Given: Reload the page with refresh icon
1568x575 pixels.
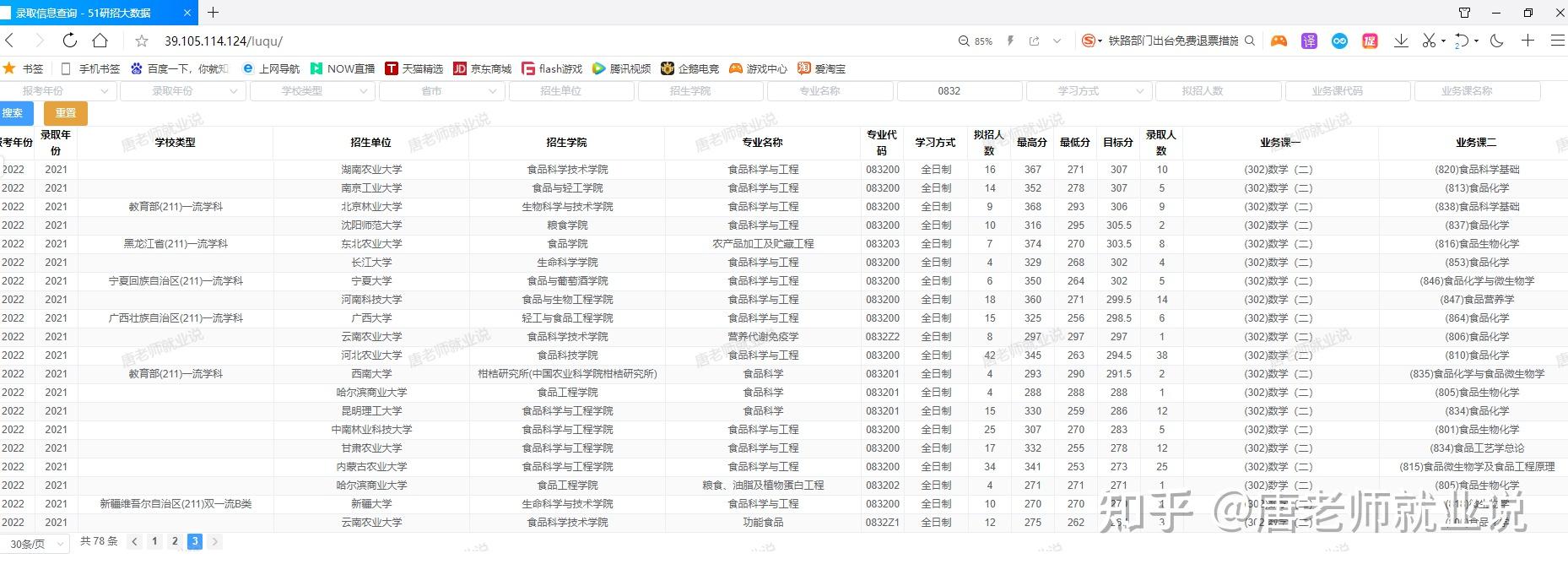Looking at the screenshot, I should pos(70,41).
